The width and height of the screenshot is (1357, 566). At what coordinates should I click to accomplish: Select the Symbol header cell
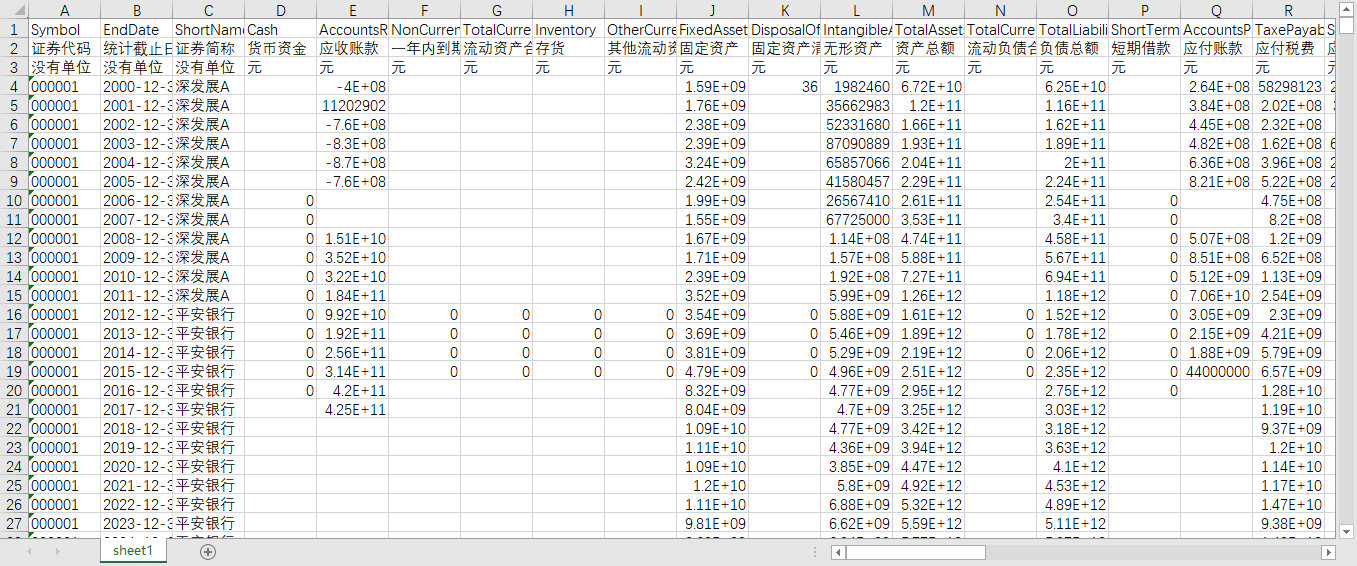pos(64,30)
